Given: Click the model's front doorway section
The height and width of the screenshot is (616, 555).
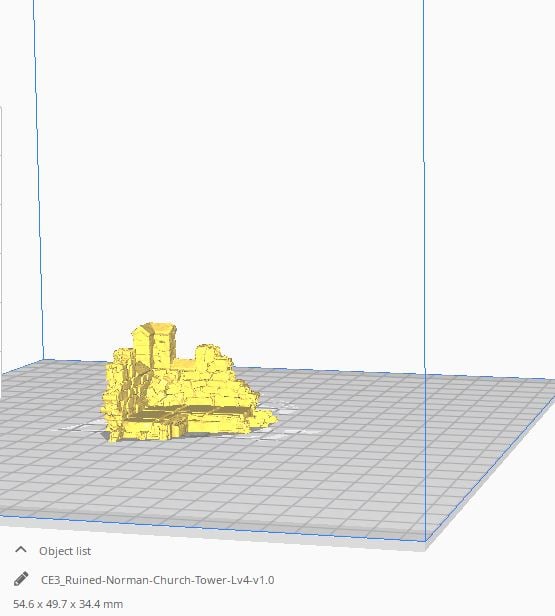Looking at the screenshot, I should point(178,426).
